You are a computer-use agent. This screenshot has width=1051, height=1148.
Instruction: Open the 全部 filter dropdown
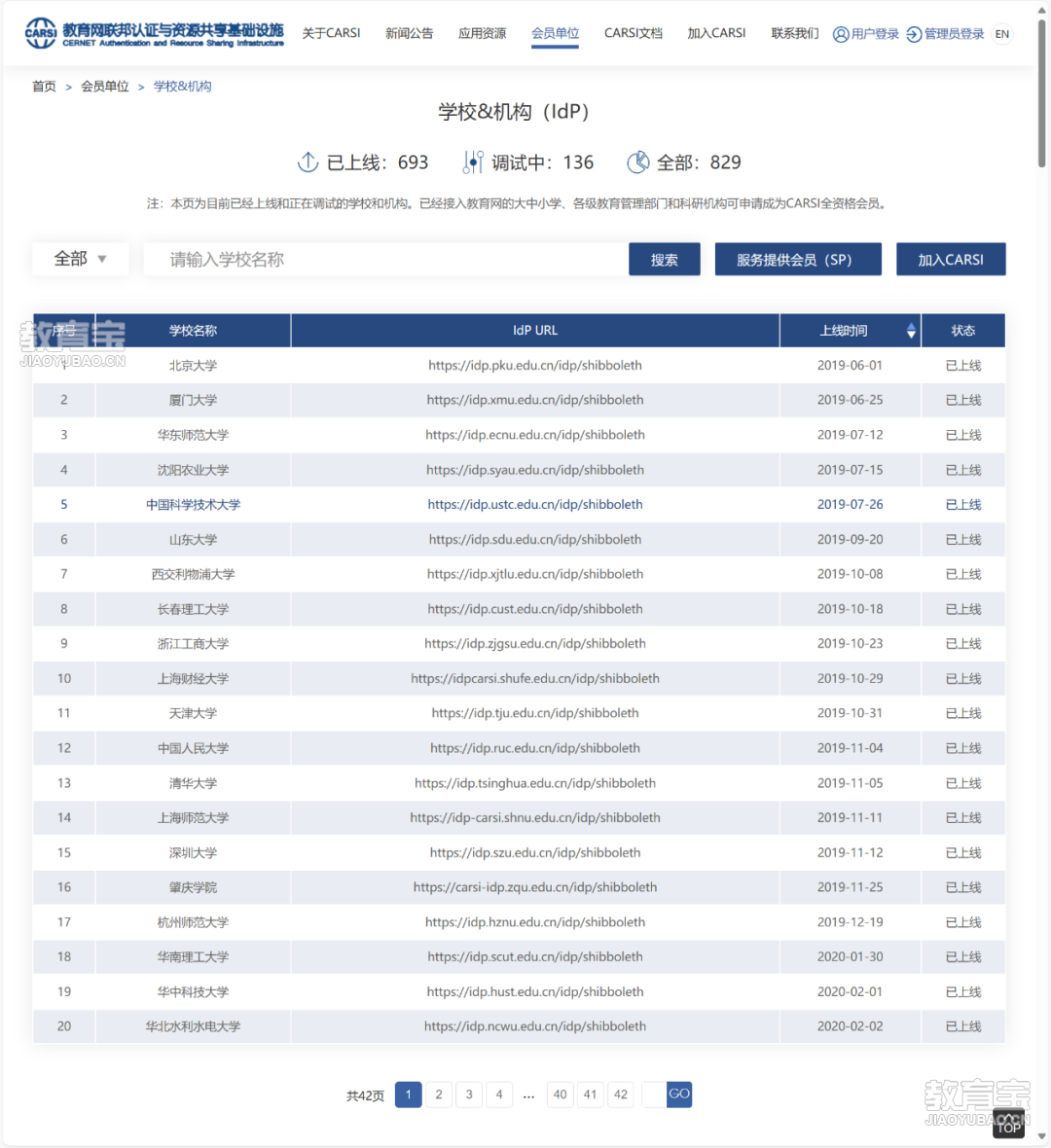[81, 259]
